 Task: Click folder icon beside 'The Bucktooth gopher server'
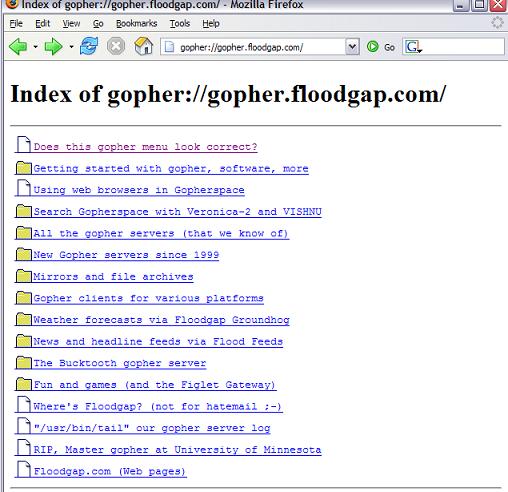24,362
